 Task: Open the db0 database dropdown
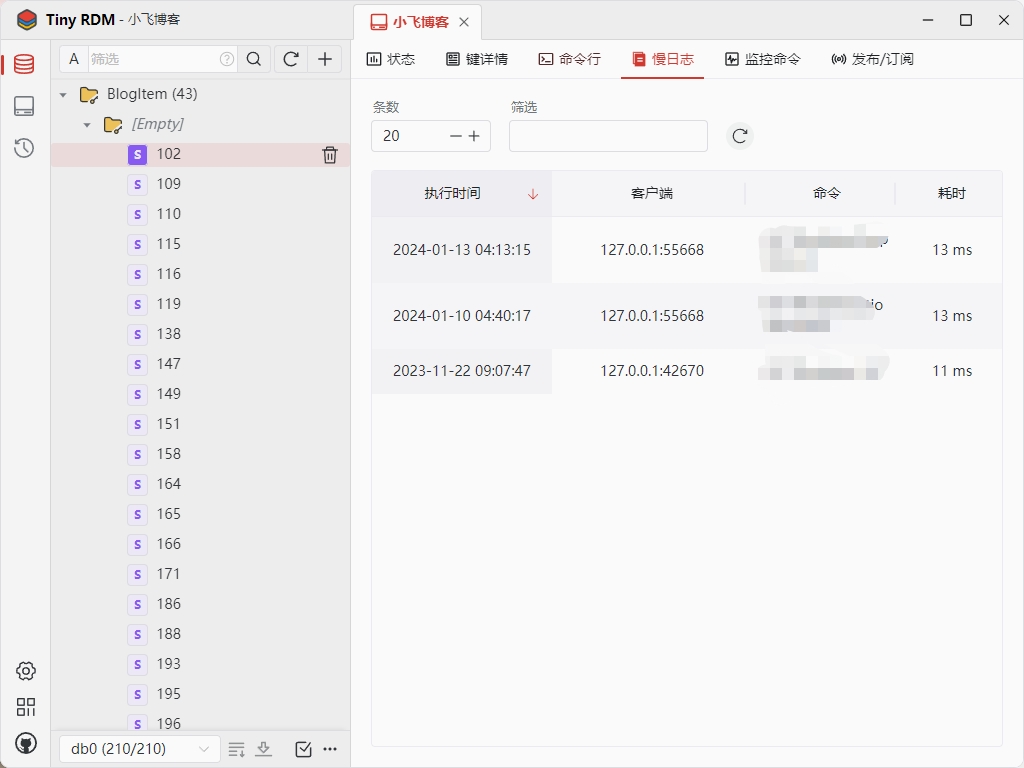point(139,749)
